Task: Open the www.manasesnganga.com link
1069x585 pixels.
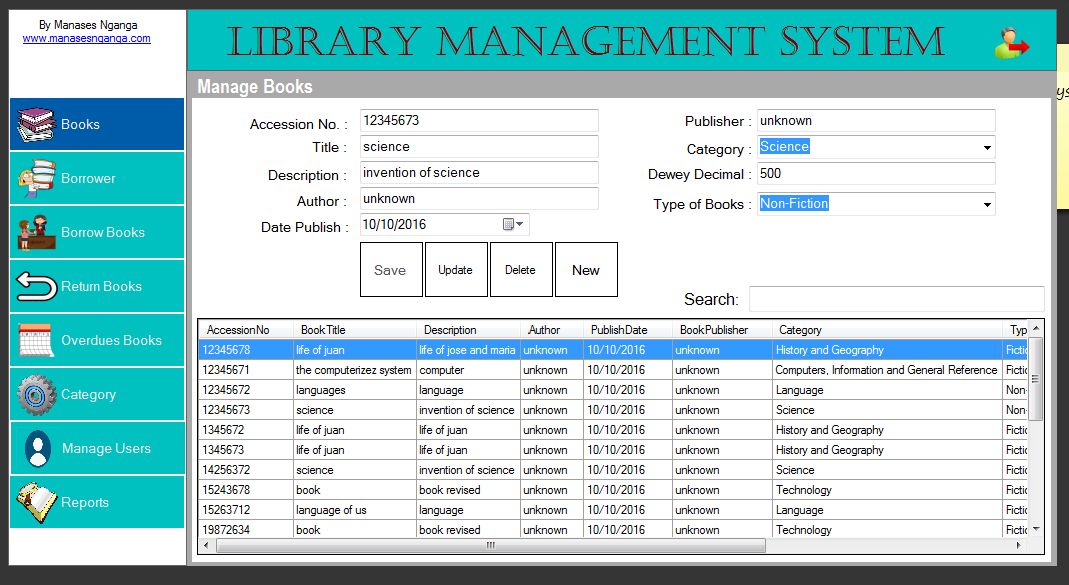Action: click(x=87, y=38)
